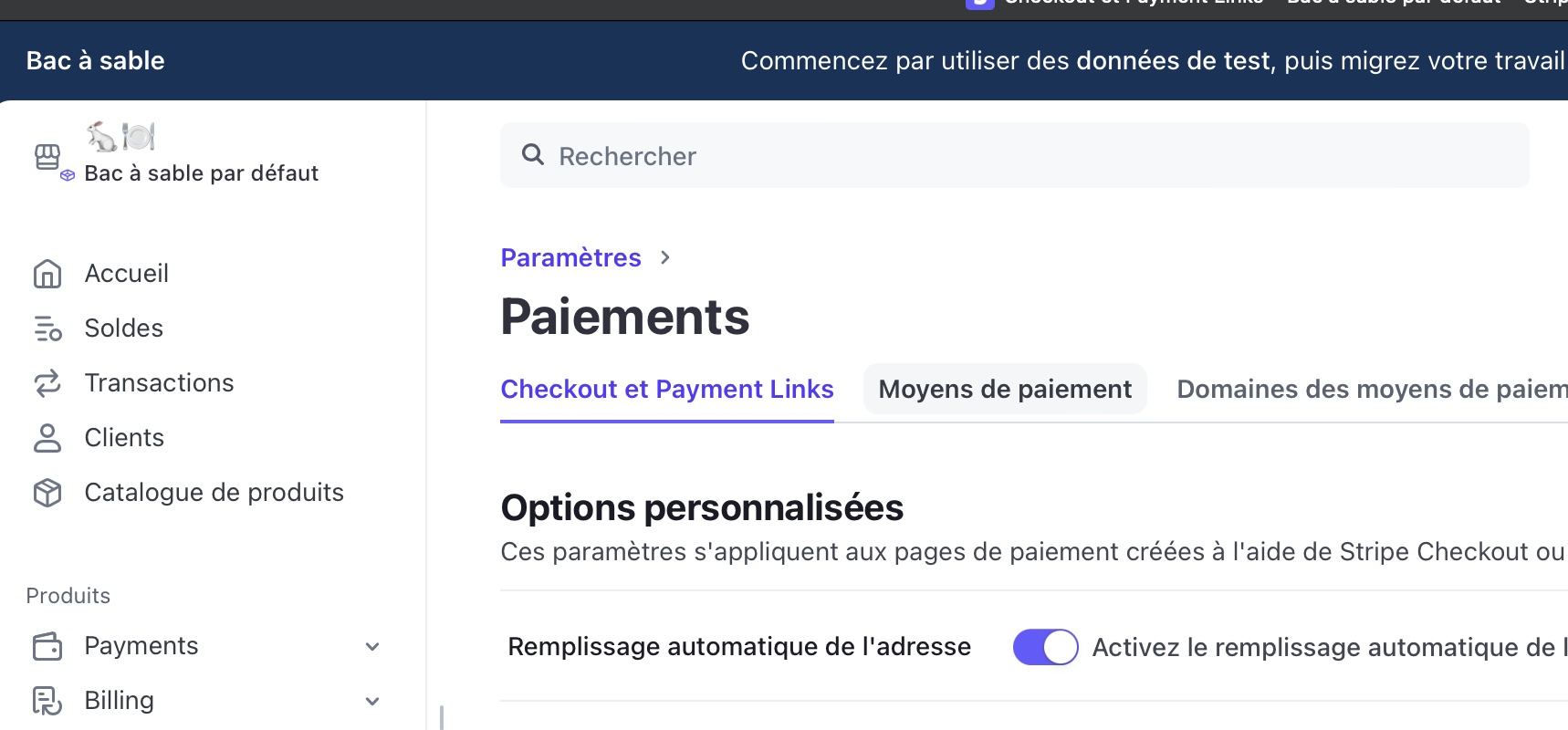Expand the Billing submenu chevron

[x=372, y=702]
